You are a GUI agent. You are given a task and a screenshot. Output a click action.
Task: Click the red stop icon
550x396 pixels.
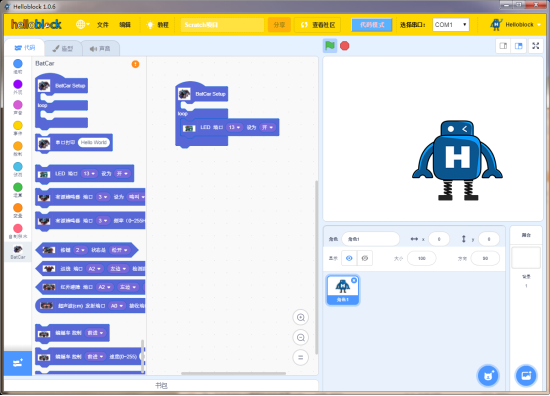tap(344, 46)
